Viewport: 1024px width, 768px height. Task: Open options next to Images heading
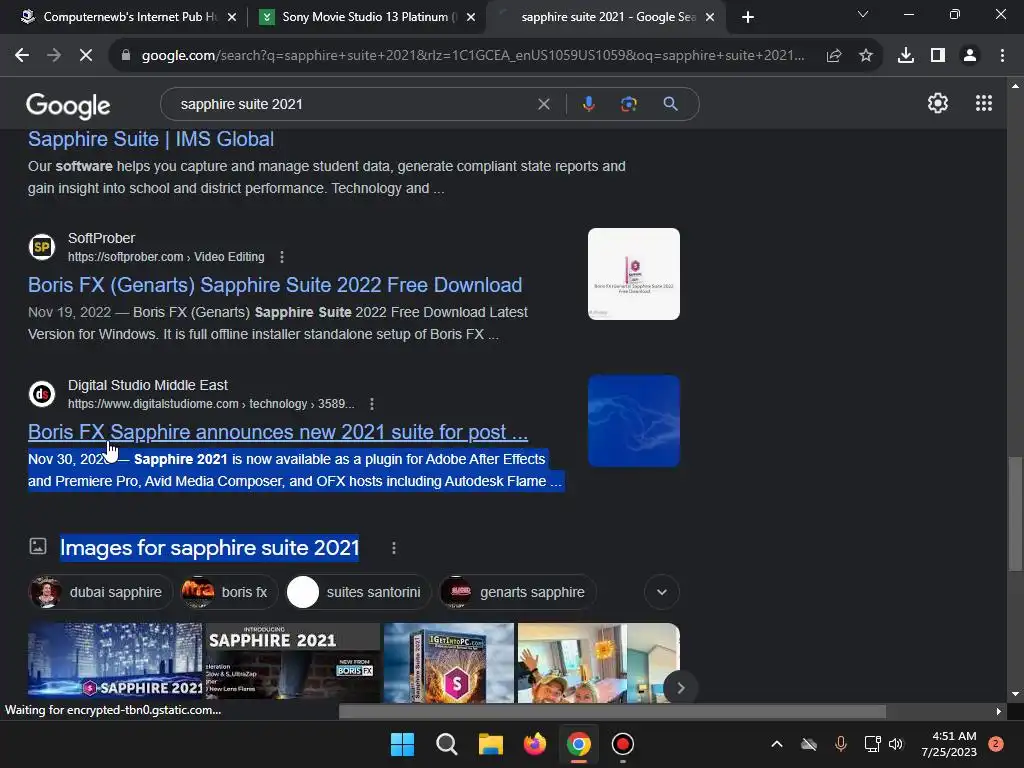[x=393, y=548]
